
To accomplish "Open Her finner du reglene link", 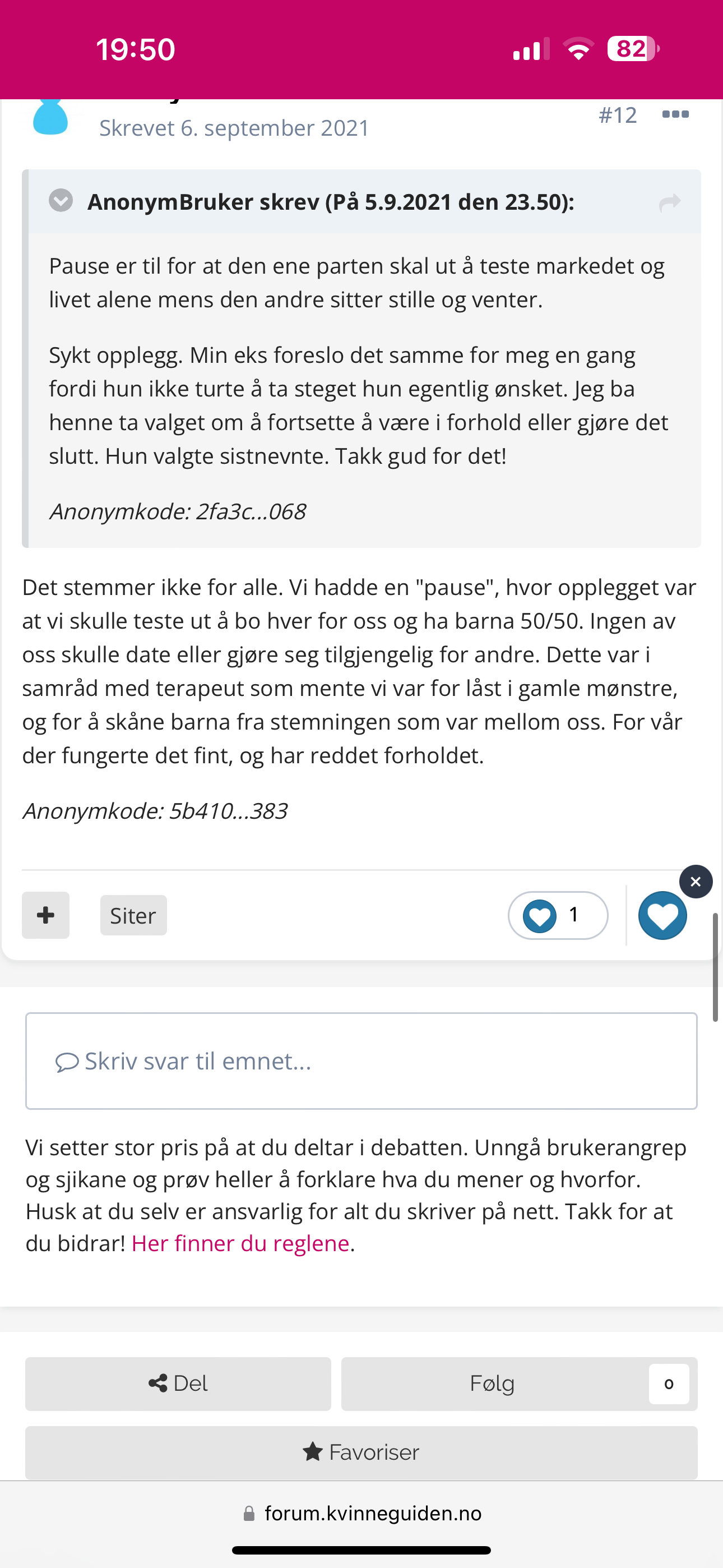I will pos(240,1243).
